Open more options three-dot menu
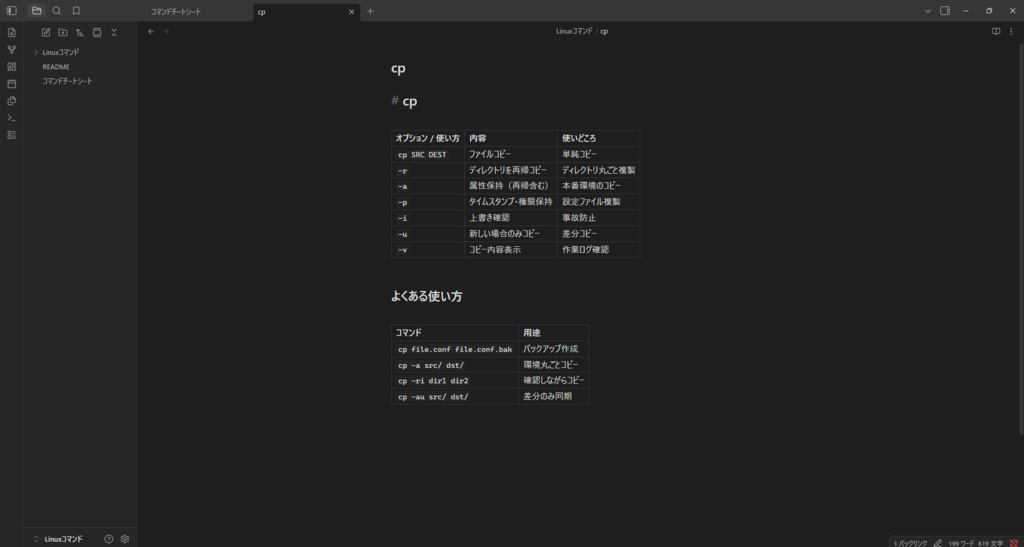 pos(1011,31)
